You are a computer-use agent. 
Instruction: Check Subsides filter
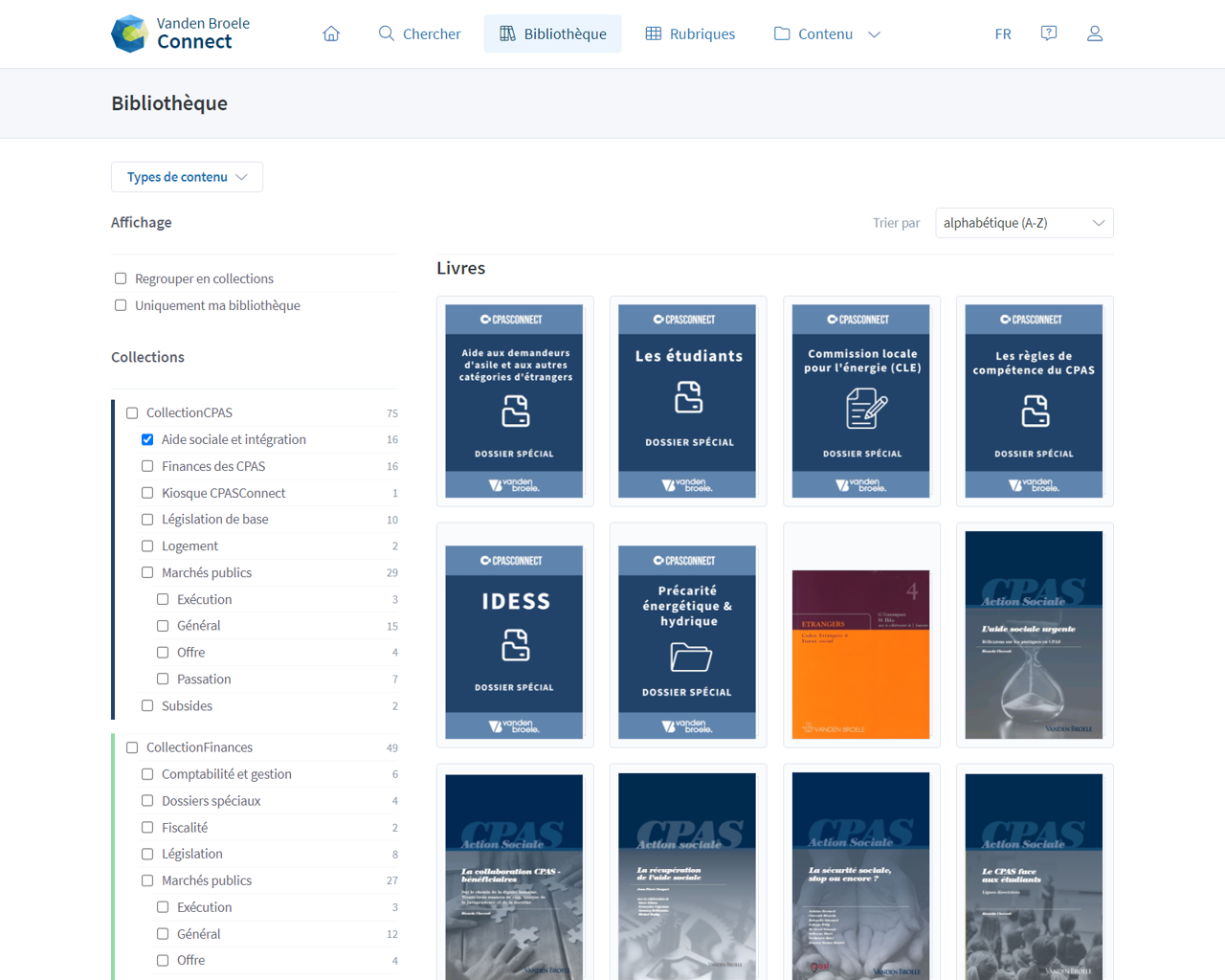[x=147, y=705]
